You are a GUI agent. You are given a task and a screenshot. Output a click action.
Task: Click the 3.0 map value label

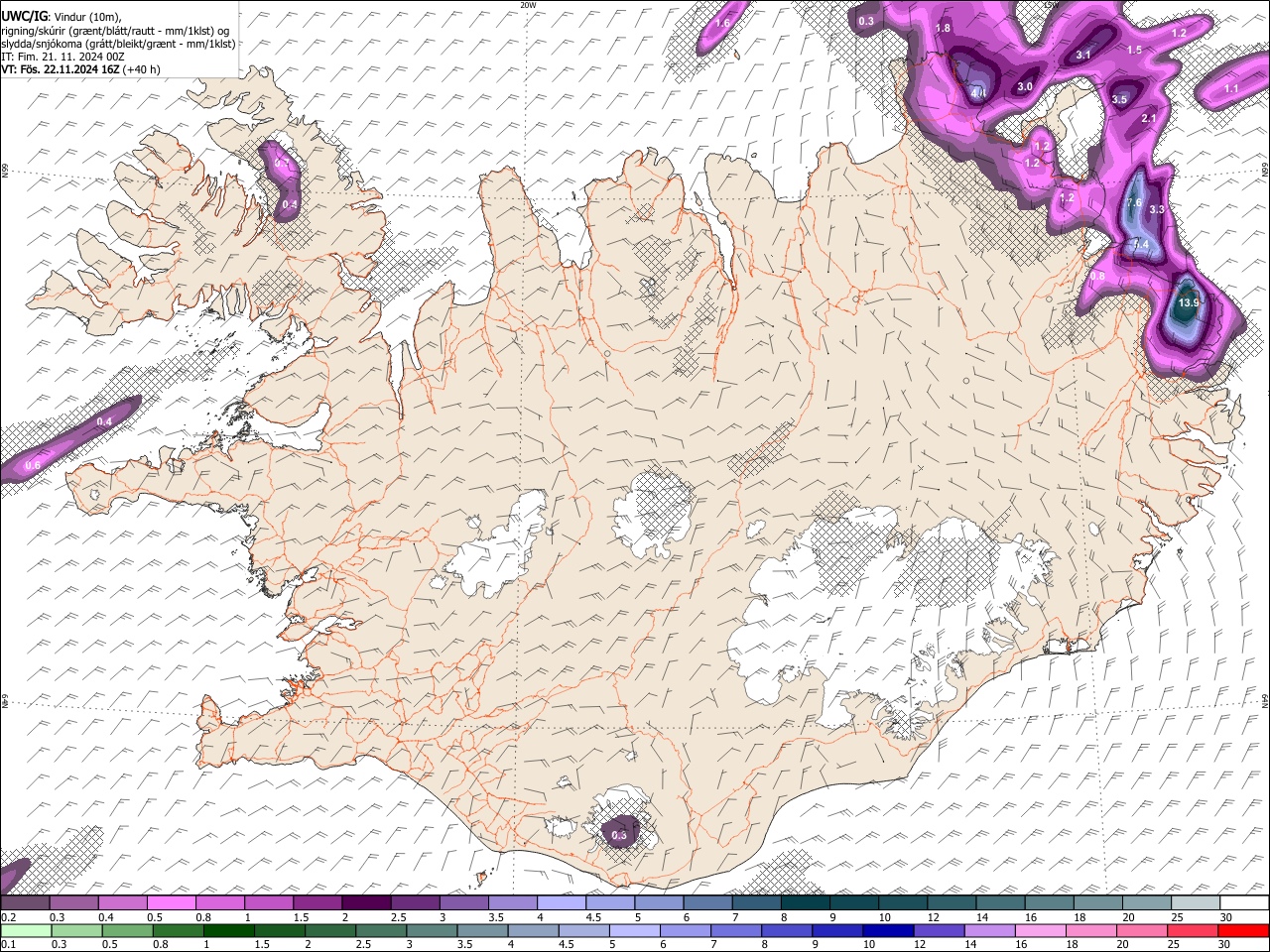pos(1025,86)
